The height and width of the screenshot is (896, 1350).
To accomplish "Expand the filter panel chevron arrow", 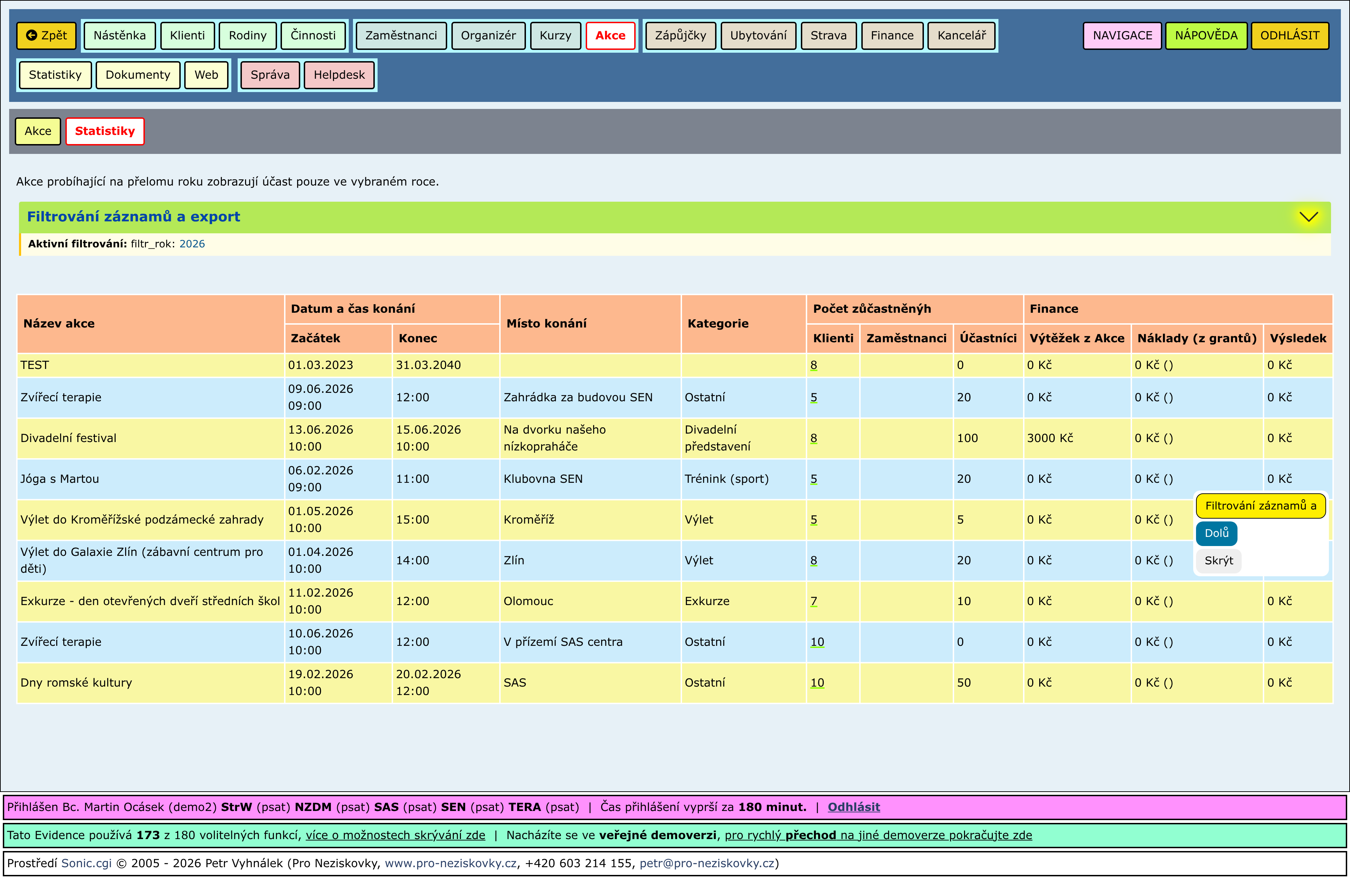I will (x=1308, y=216).
